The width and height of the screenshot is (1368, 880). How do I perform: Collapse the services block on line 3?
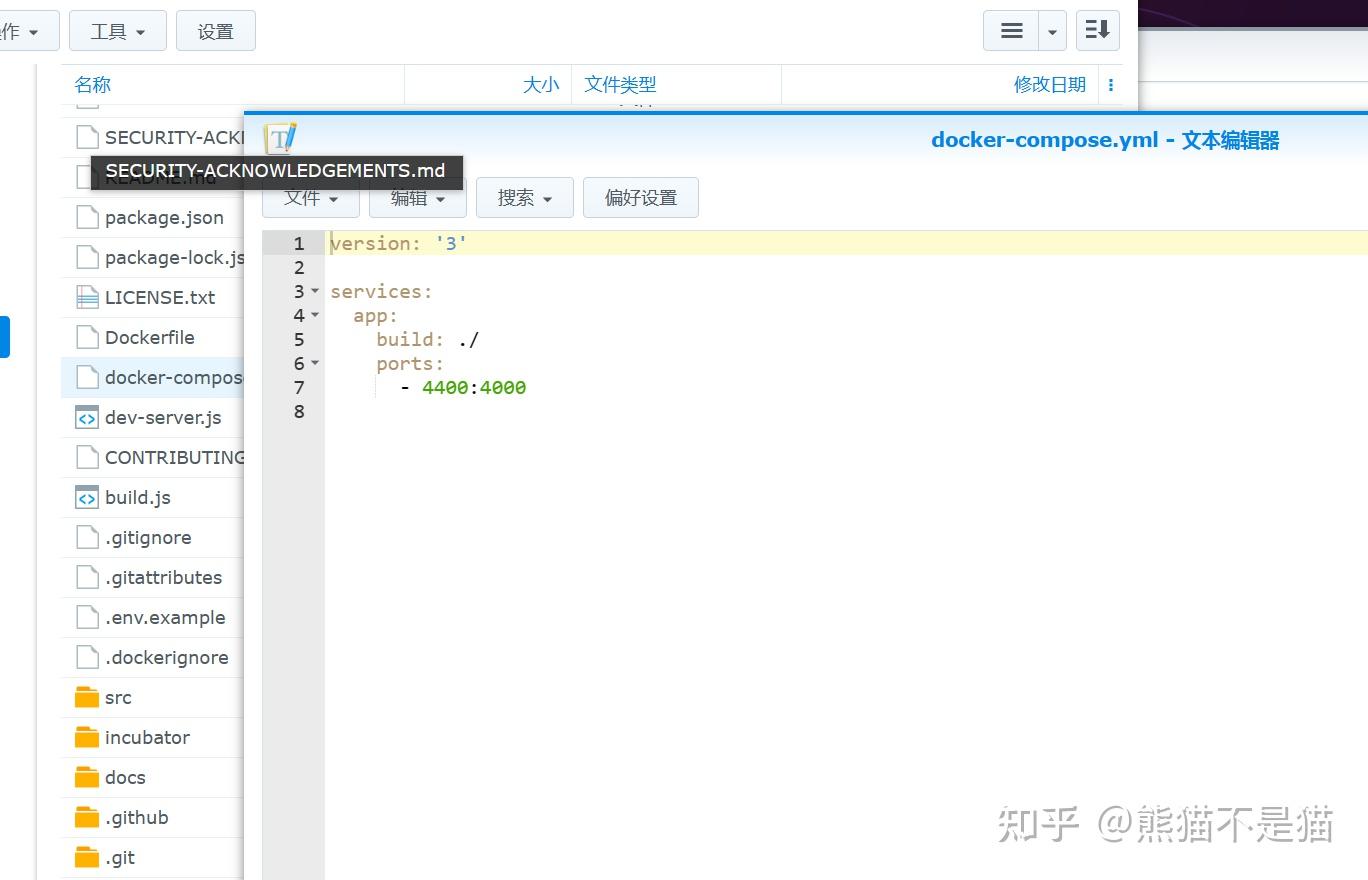[x=315, y=291]
